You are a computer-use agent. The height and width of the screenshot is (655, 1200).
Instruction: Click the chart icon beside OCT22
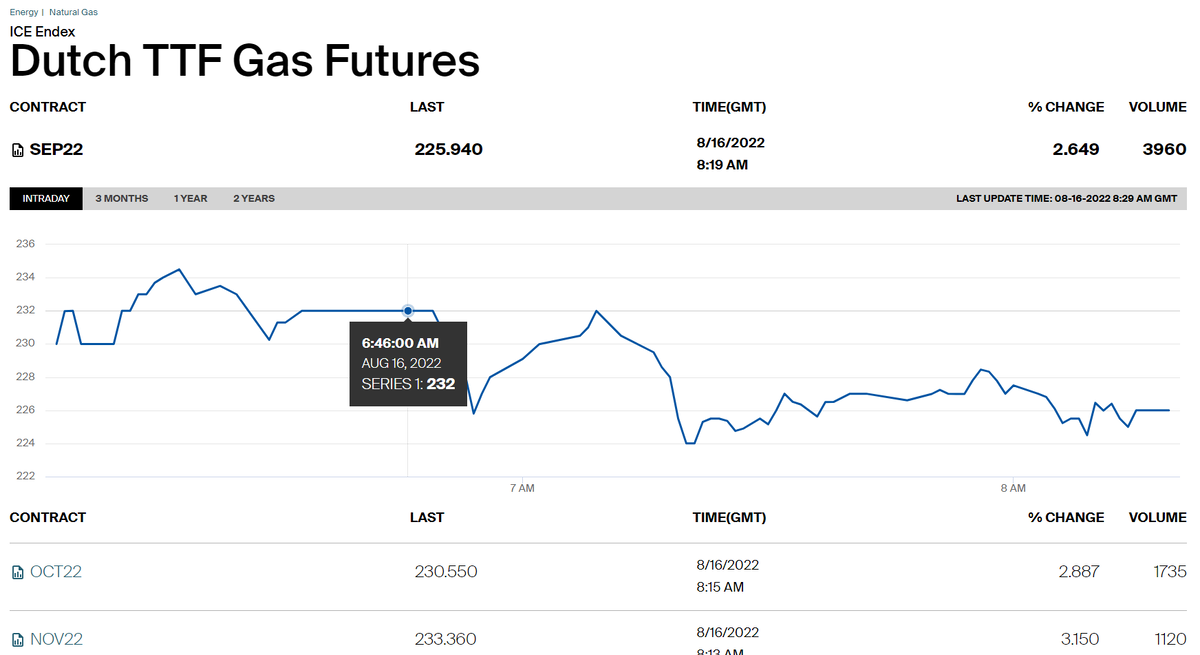pos(17,573)
